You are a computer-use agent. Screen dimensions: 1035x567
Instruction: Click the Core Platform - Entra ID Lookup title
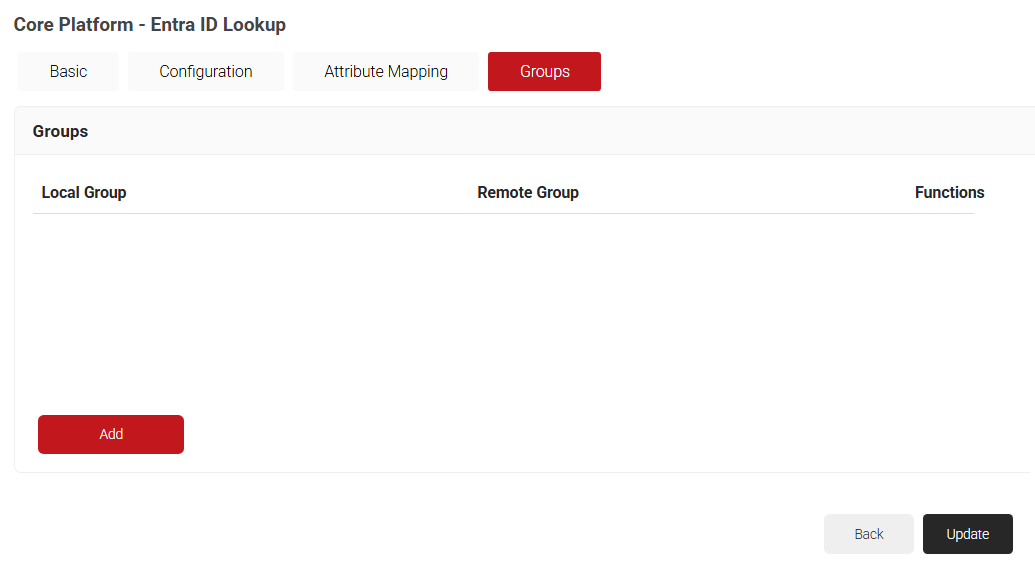pyautogui.click(x=150, y=25)
